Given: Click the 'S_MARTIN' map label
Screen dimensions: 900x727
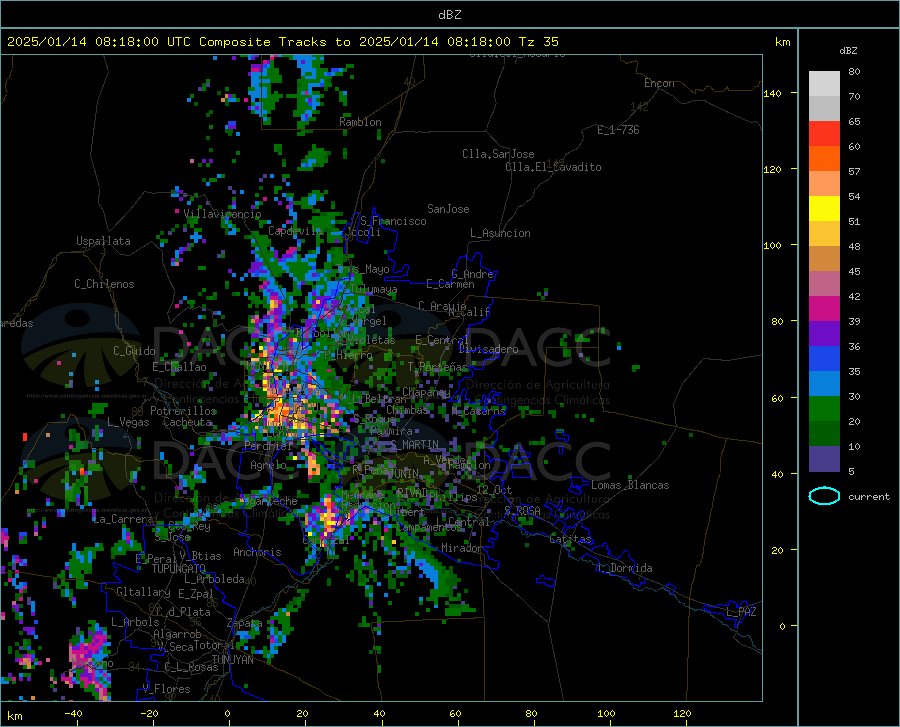Looking at the screenshot, I should click(415, 445).
